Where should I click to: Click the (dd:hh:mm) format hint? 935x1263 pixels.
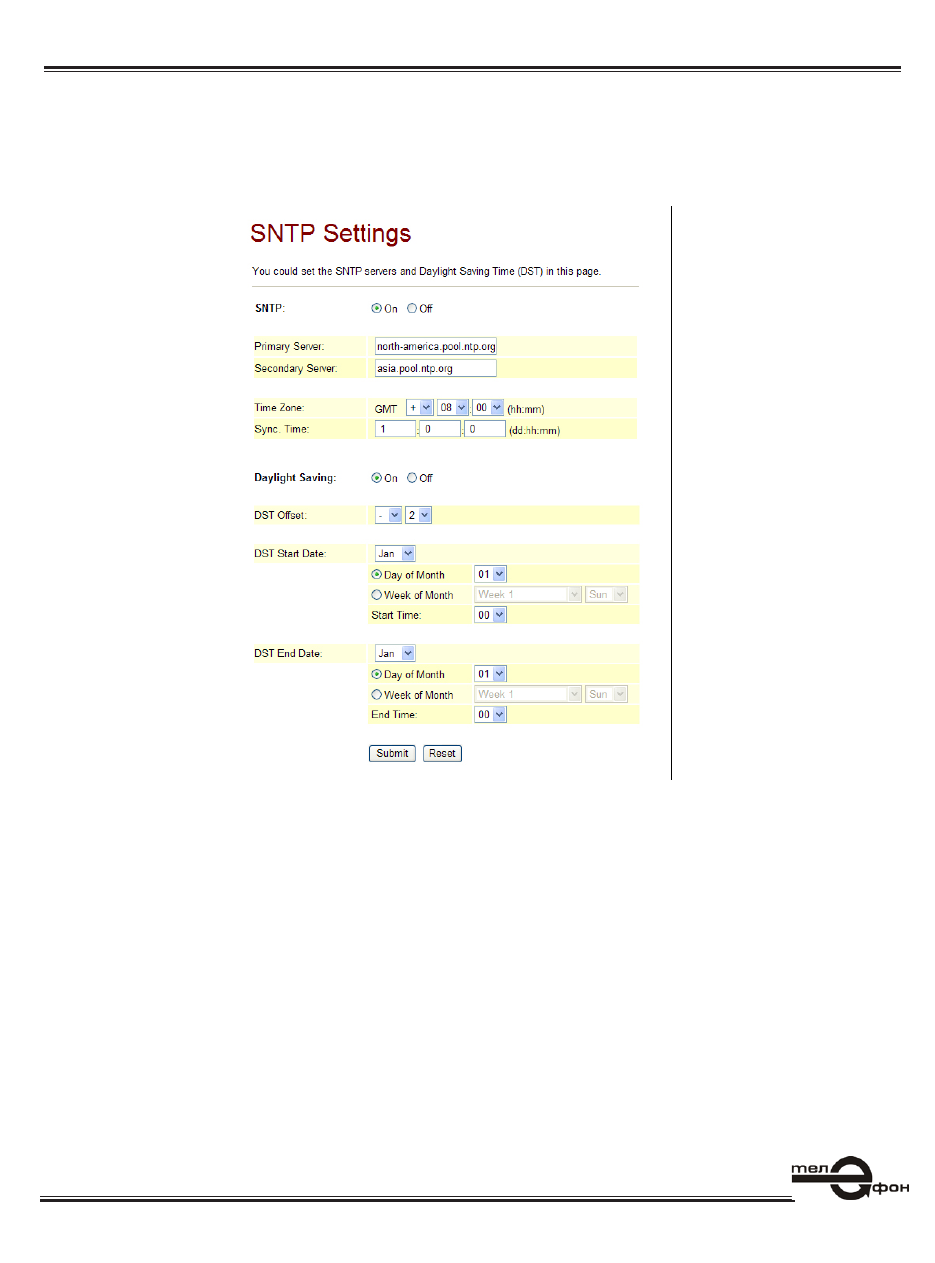(535, 430)
